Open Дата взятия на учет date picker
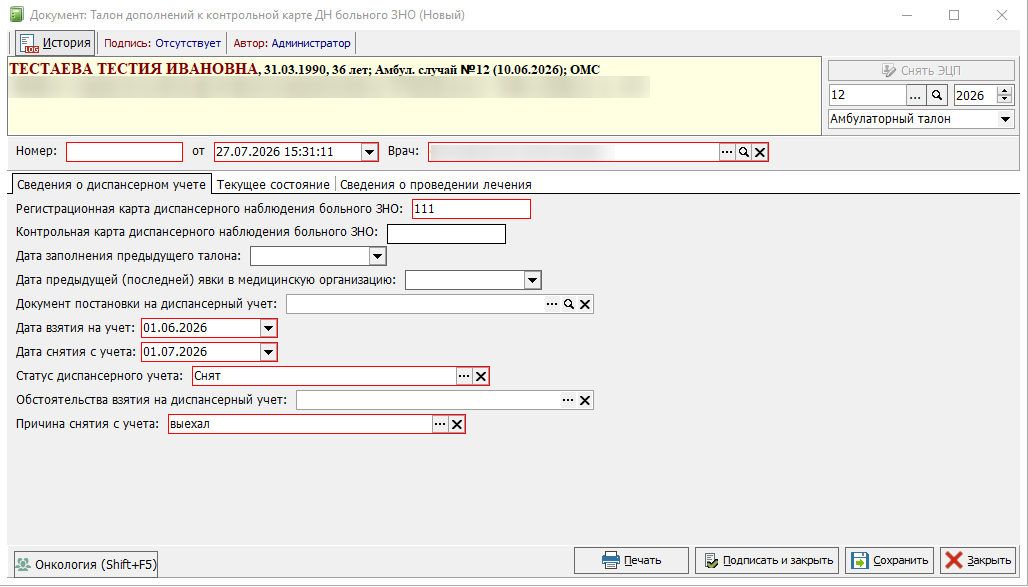Viewport: 1028px width, 587px height. [268, 328]
